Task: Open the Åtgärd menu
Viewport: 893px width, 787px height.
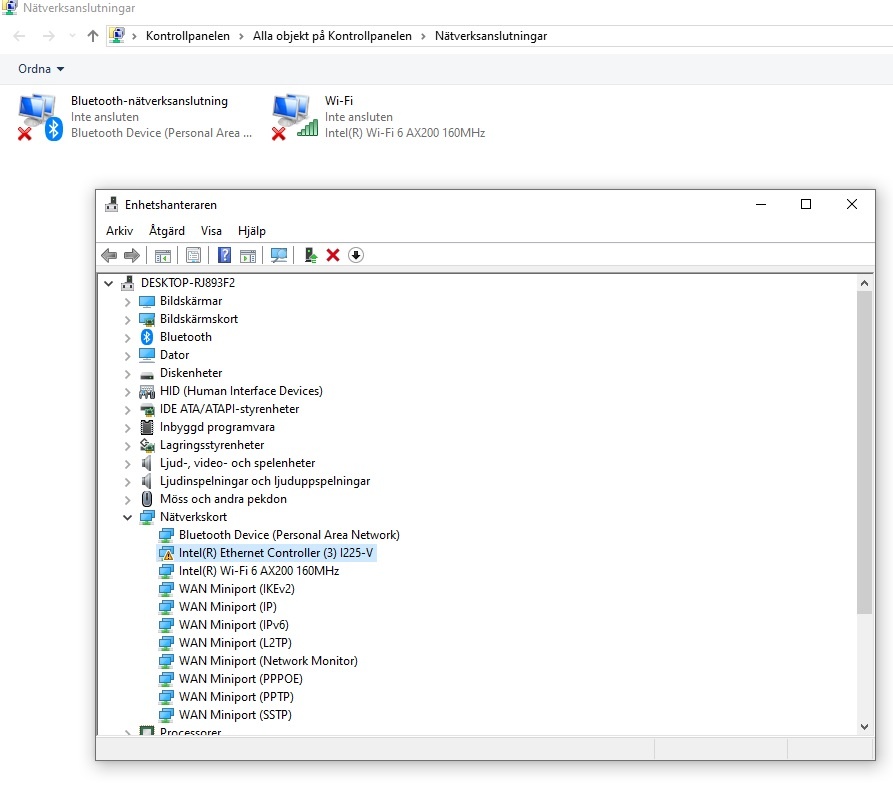Action: [x=167, y=231]
